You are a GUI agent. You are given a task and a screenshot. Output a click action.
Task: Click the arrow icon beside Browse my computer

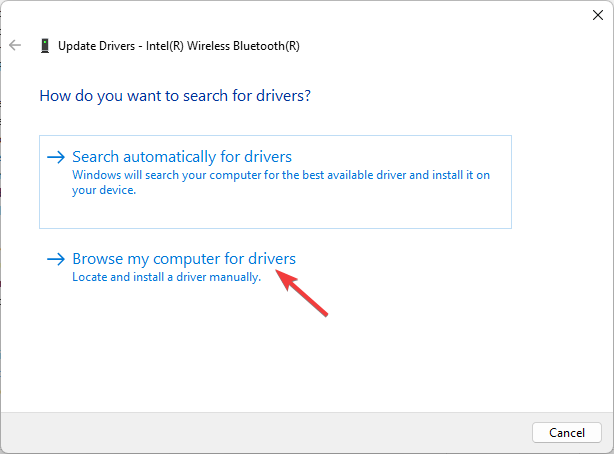click(x=56, y=259)
